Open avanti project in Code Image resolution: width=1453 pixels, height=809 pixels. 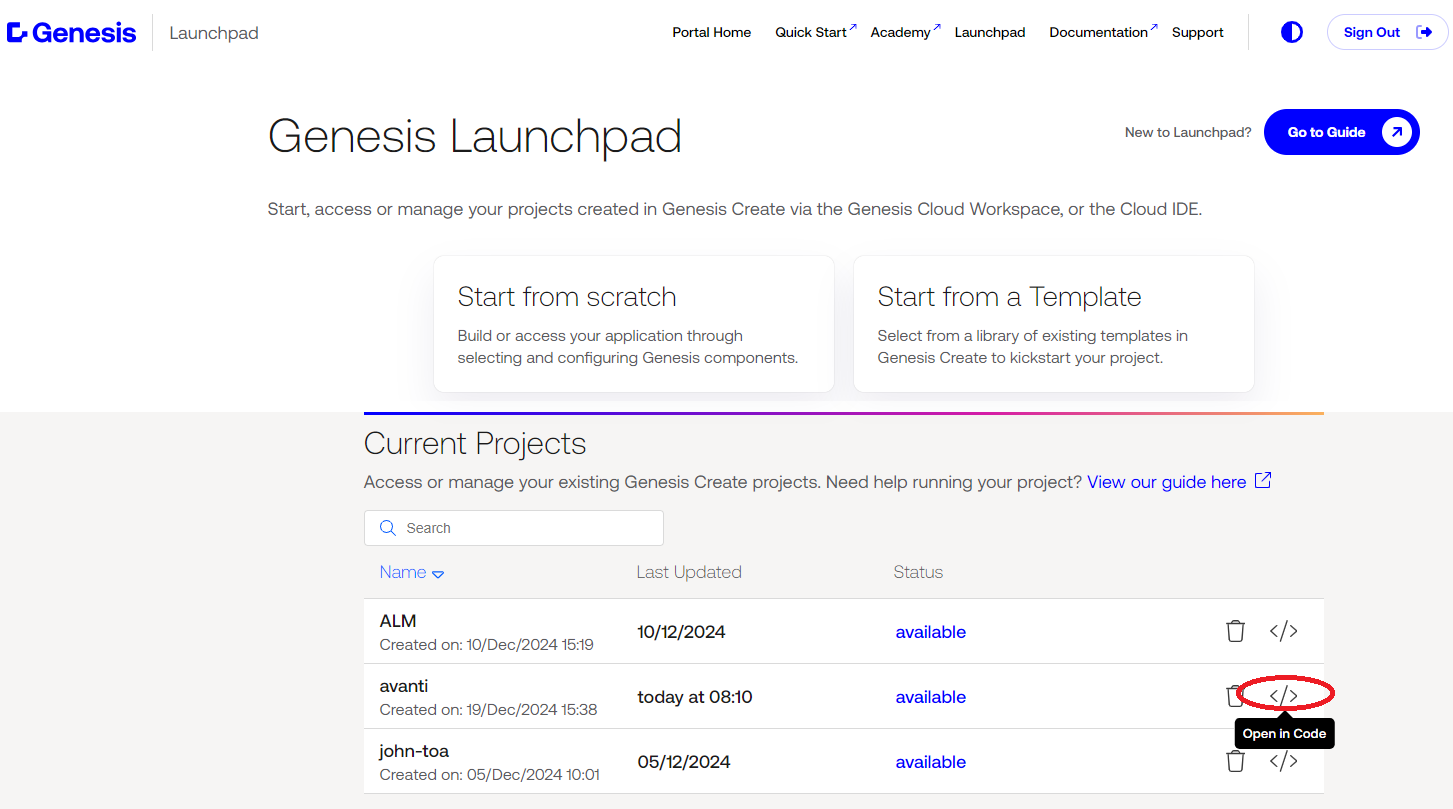click(1284, 695)
